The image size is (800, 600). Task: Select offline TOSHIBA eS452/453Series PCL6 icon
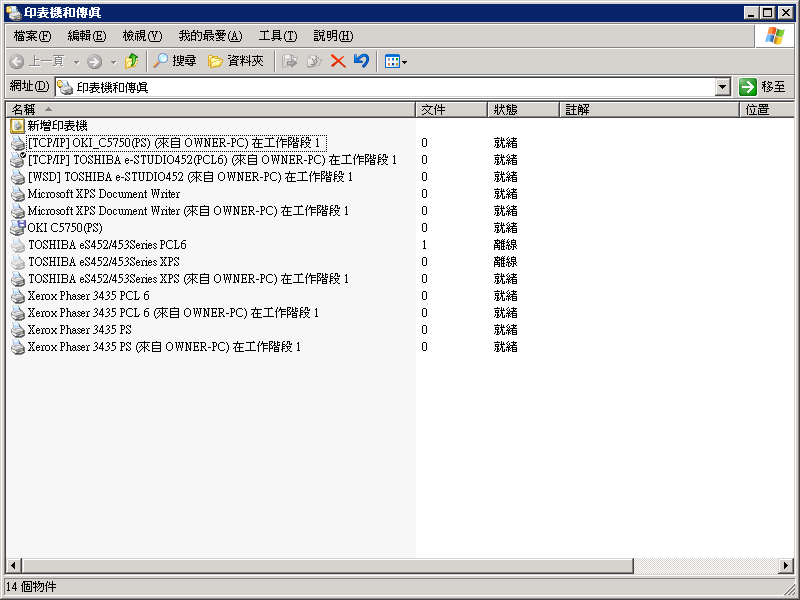pos(18,245)
